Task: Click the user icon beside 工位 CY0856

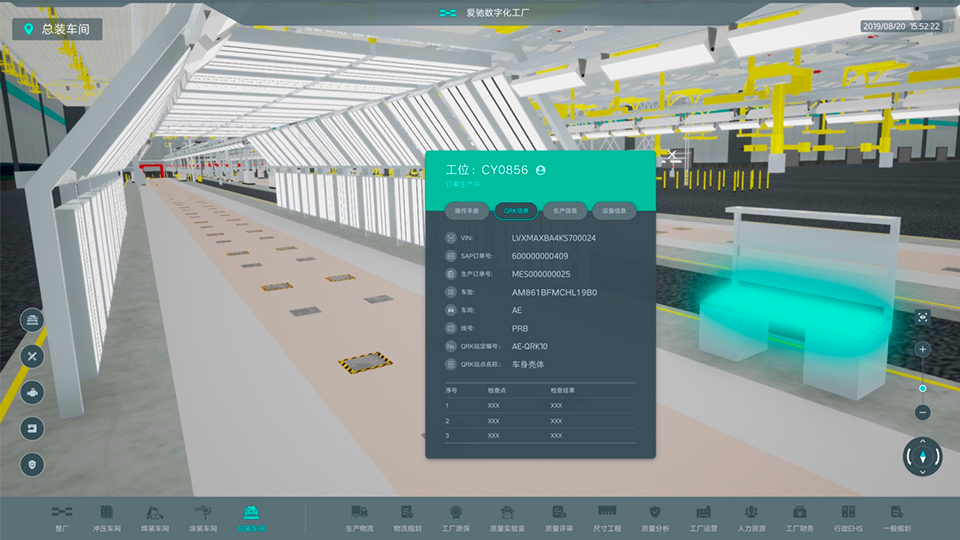Action: click(x=541, y=170)
